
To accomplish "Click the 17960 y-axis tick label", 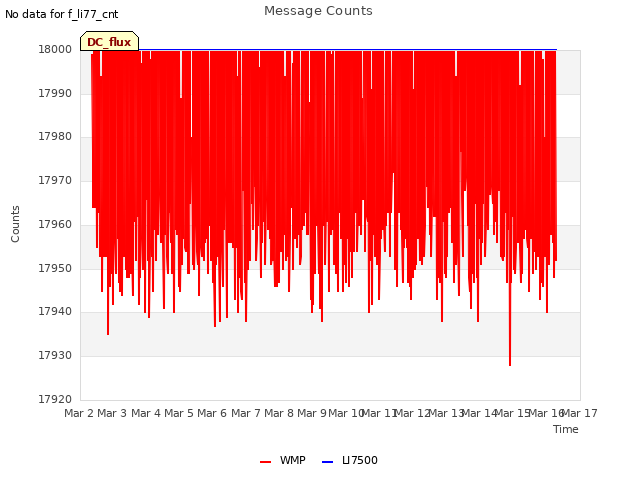I will pyautogui.click(x=55, y=224).
